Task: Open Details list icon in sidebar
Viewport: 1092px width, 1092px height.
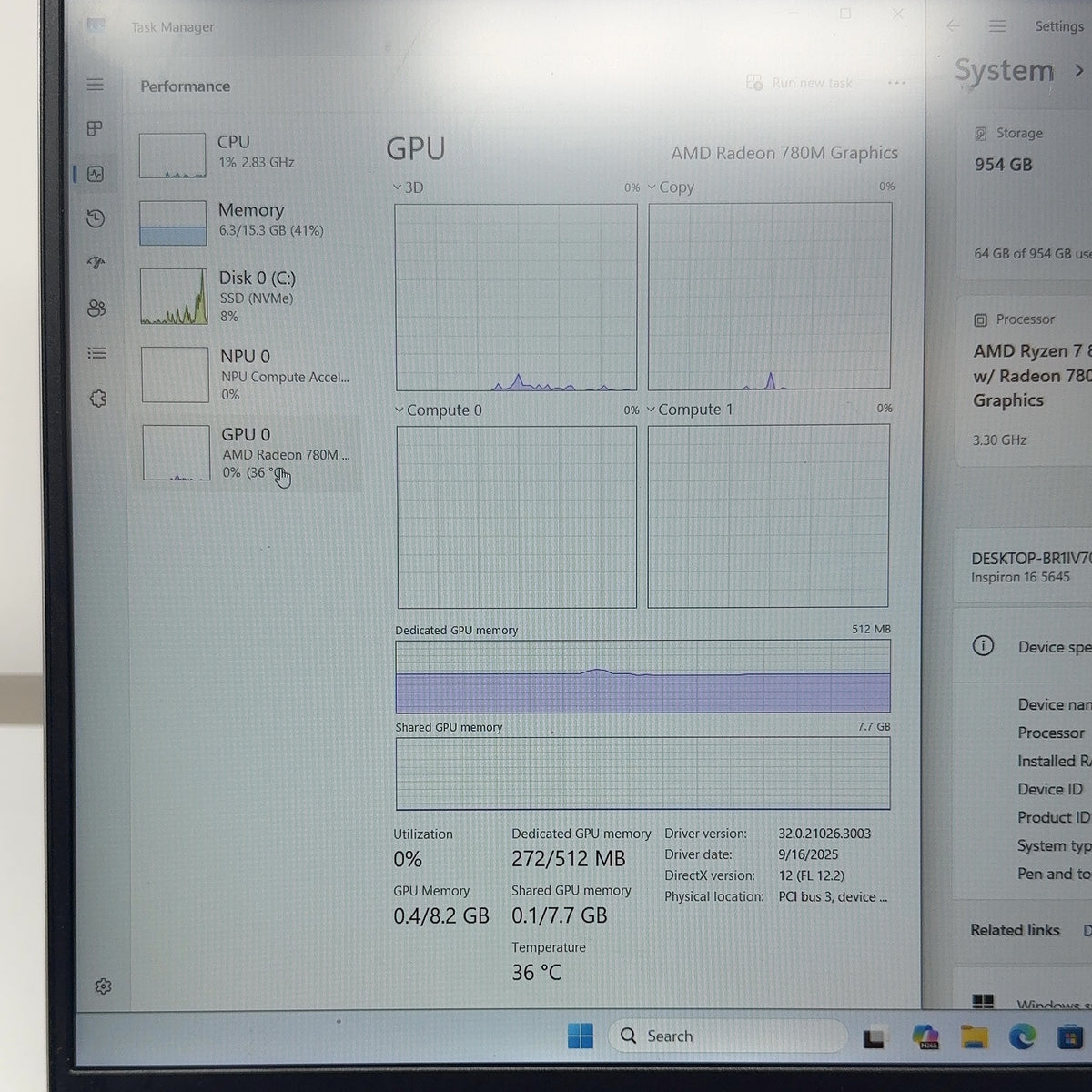Action: 96,353
